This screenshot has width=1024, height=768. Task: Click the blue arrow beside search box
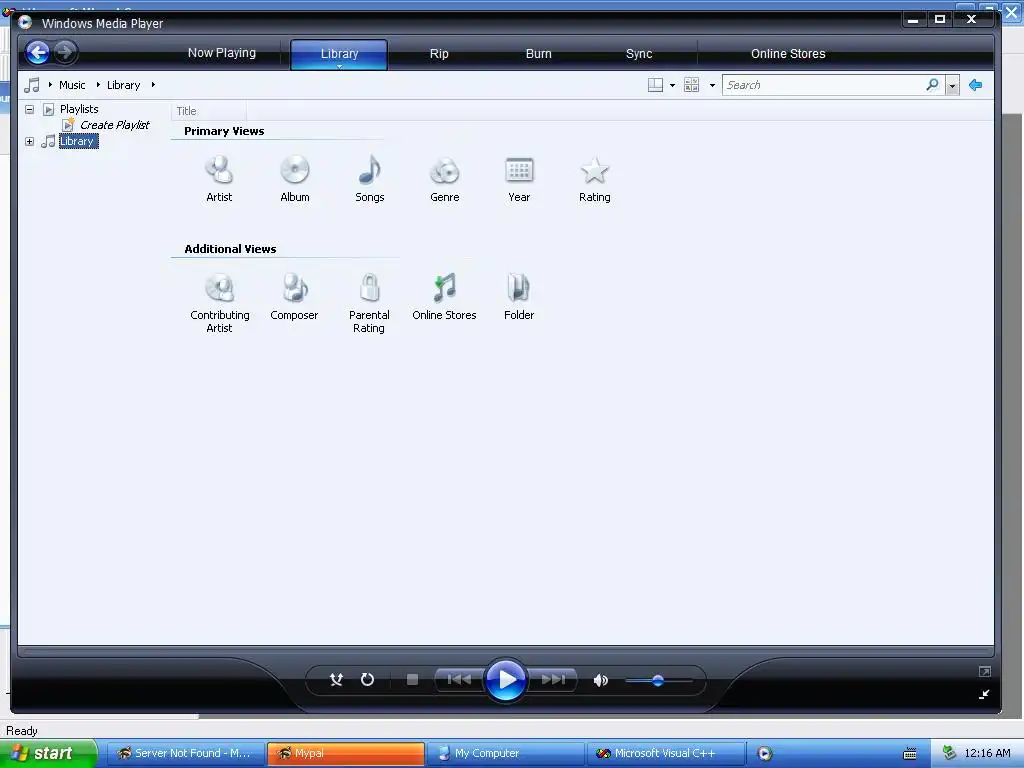coord(976,85)
